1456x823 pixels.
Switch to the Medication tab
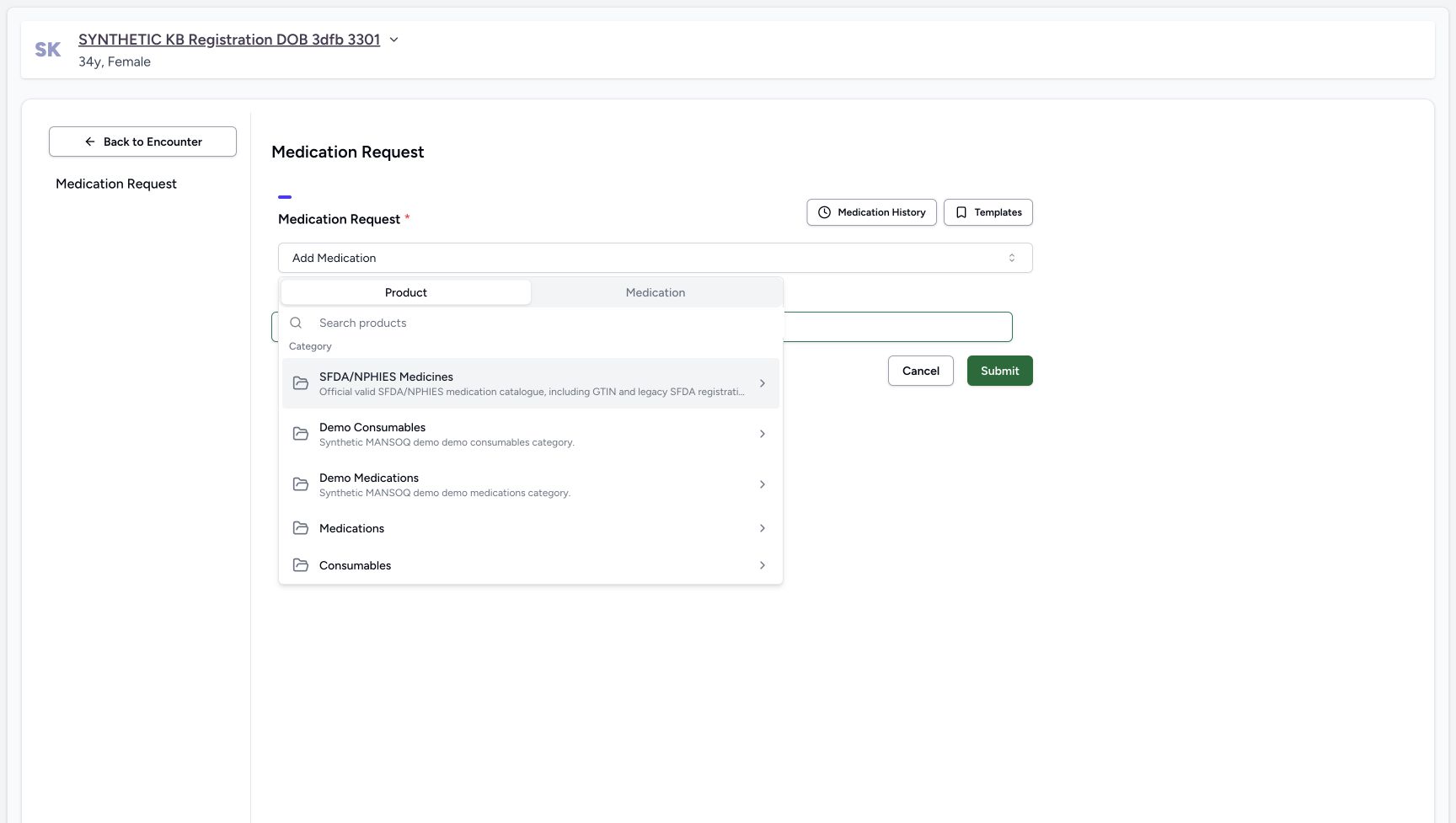point(656,292)
